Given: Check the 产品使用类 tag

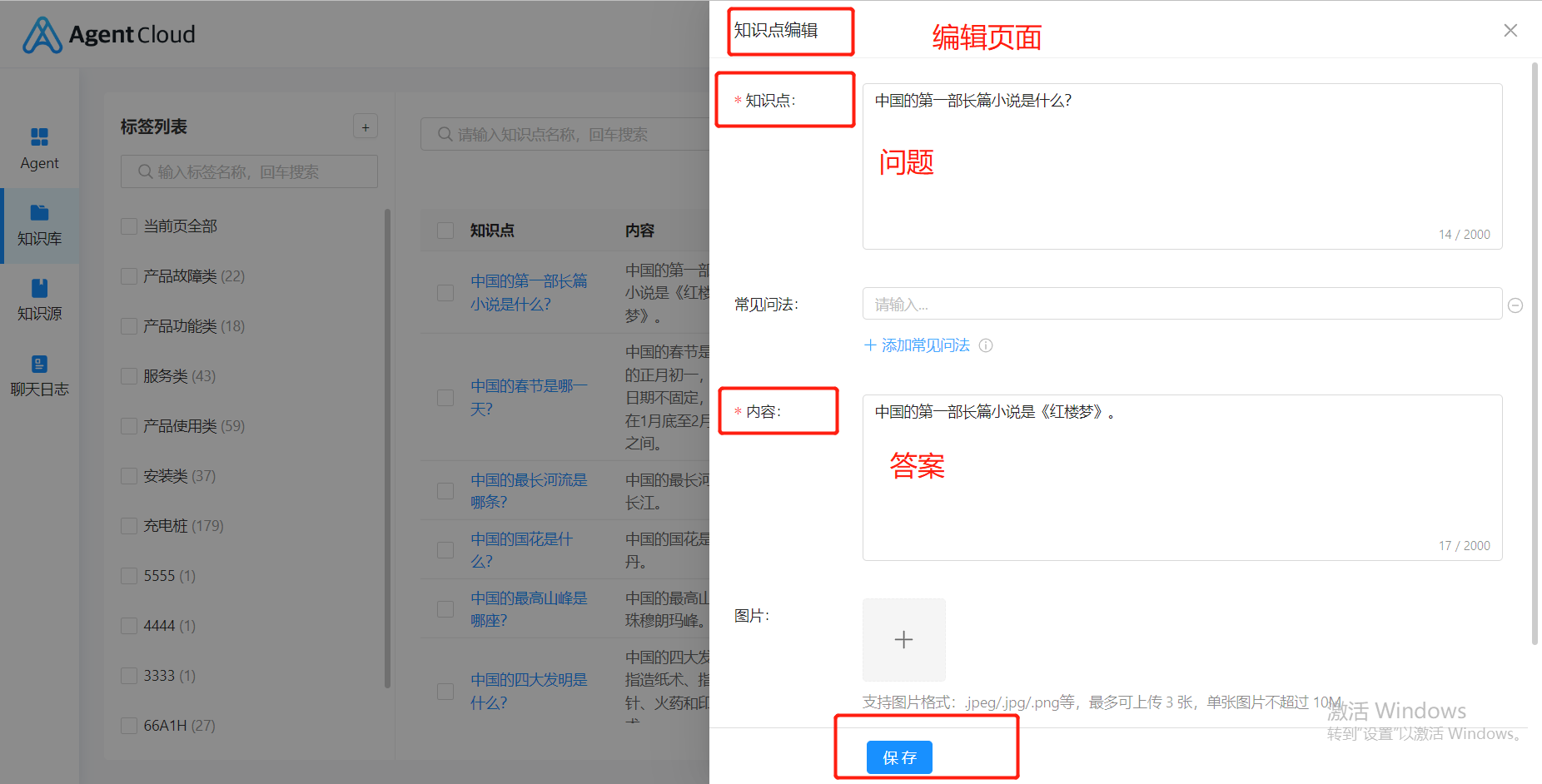Looking at the screenshot, I should 129,426.
